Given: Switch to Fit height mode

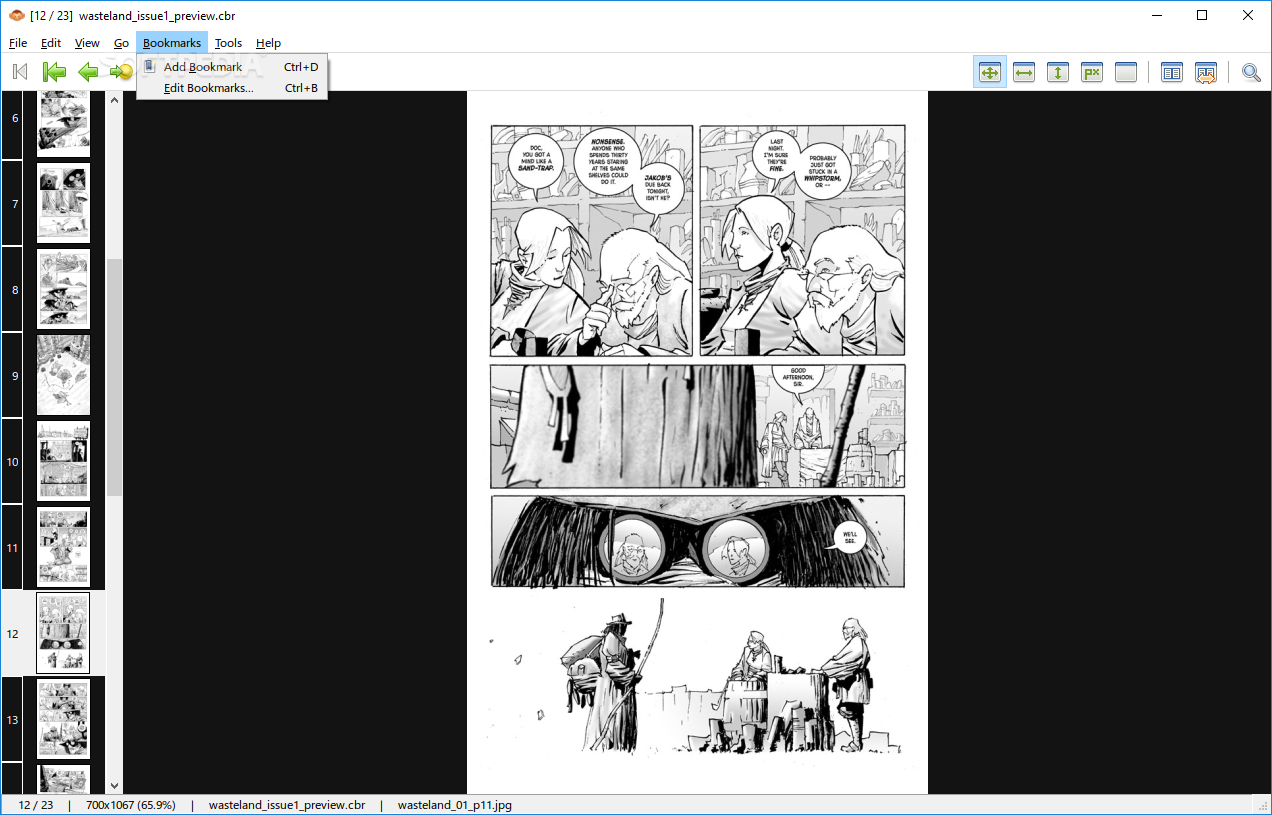Looking at the screenshot, I should coord(1058,72).
